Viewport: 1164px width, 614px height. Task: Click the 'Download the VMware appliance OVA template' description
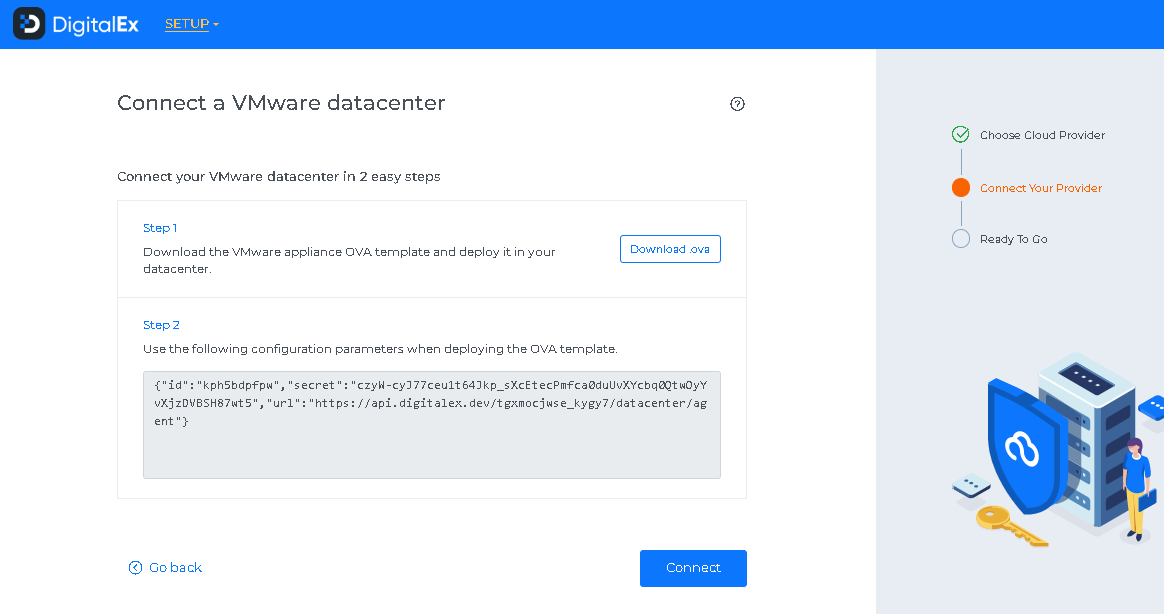(x=349, y=260)
